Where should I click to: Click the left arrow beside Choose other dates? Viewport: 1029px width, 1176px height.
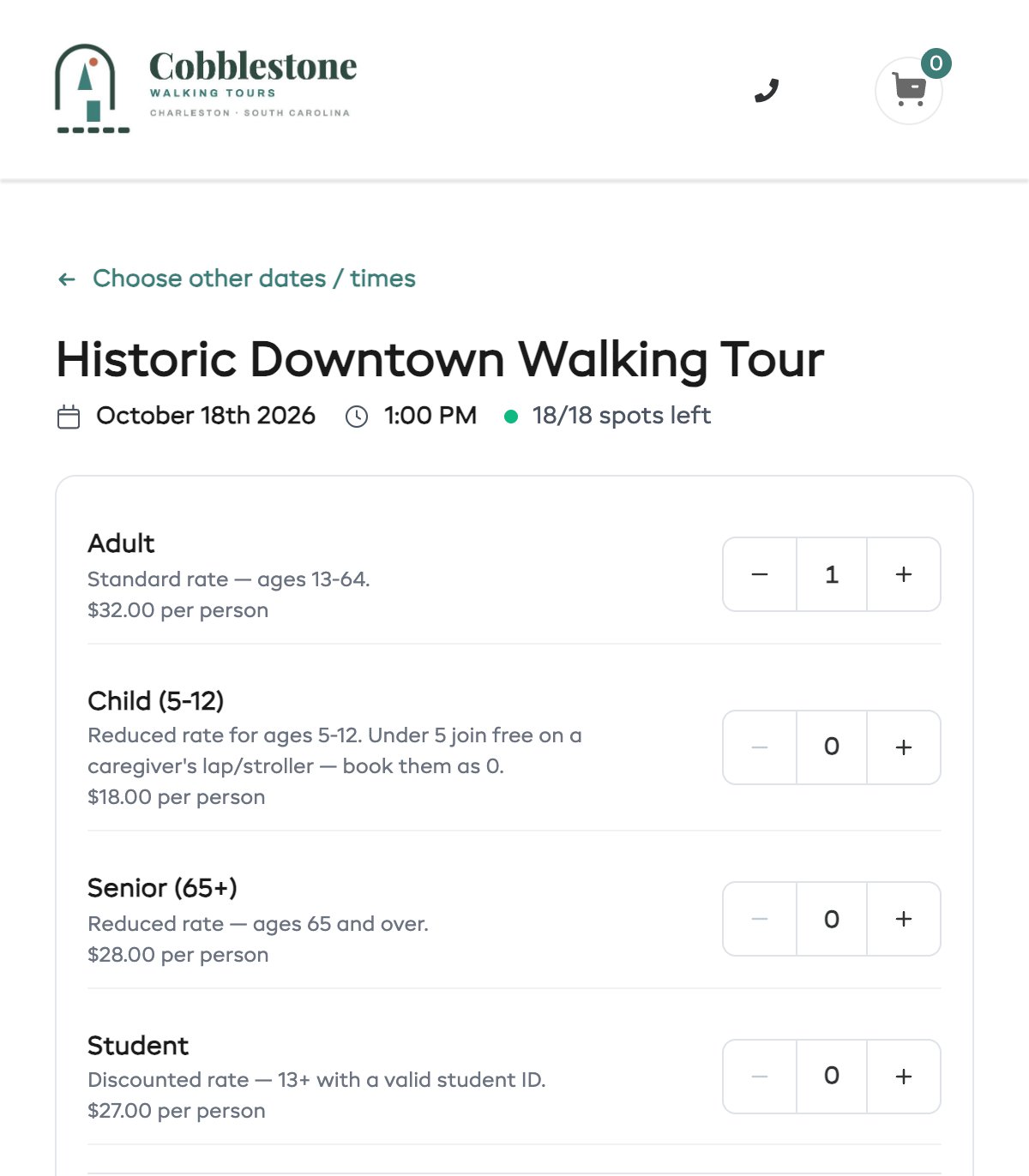67,279
